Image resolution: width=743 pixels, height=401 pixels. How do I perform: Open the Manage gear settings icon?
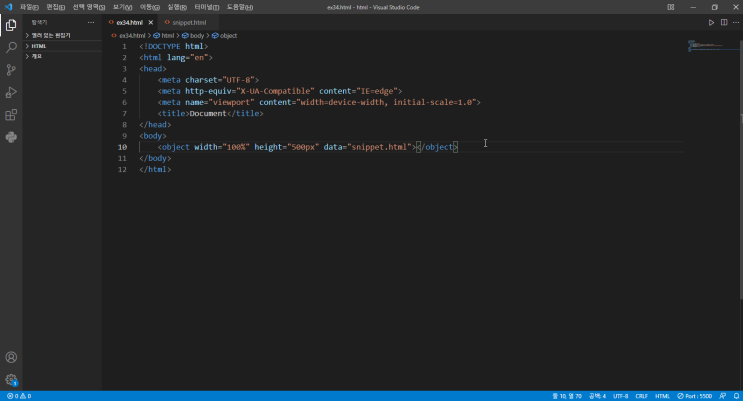[11, 380]
